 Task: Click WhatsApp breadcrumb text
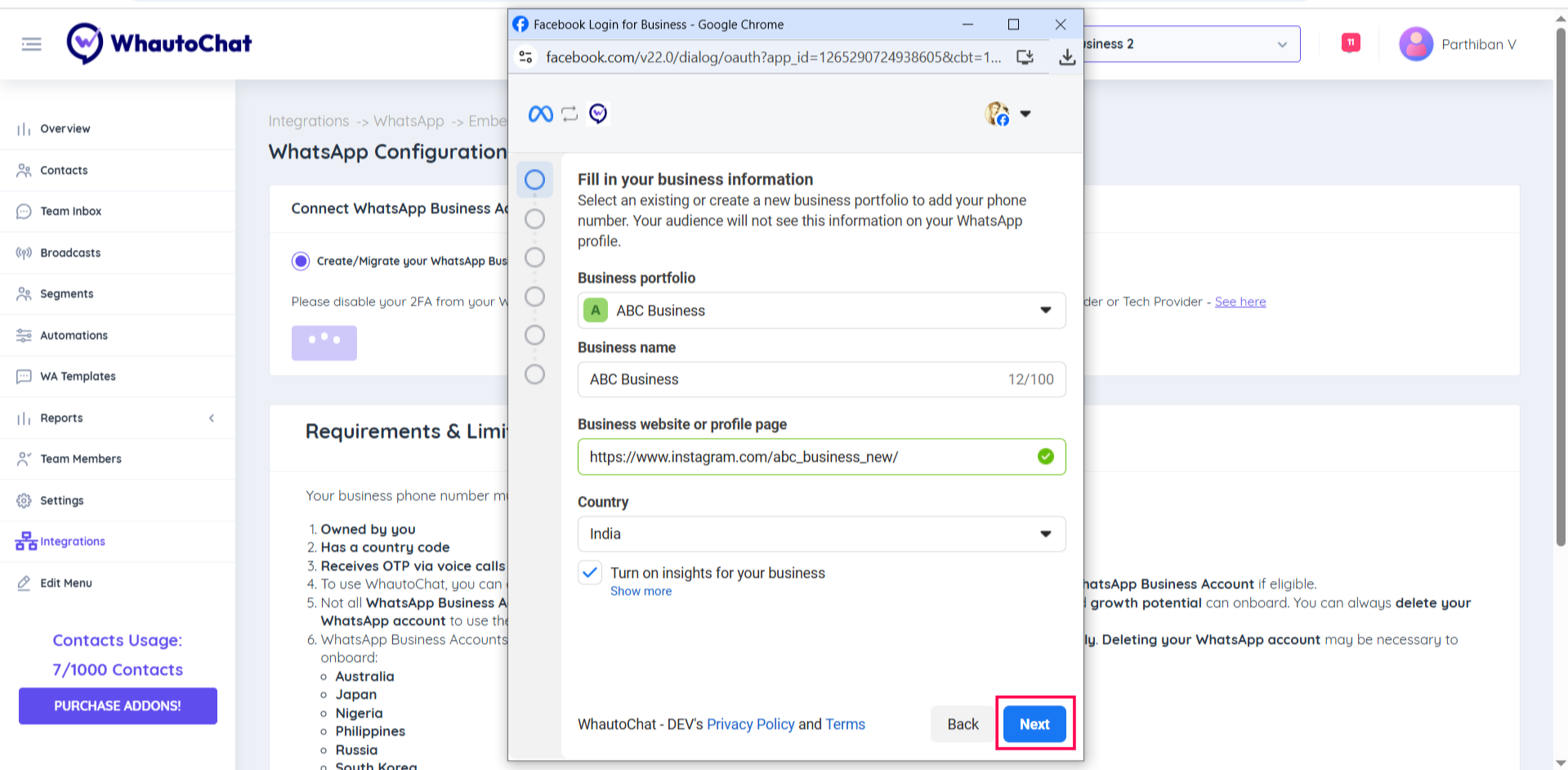click(409, 121)
